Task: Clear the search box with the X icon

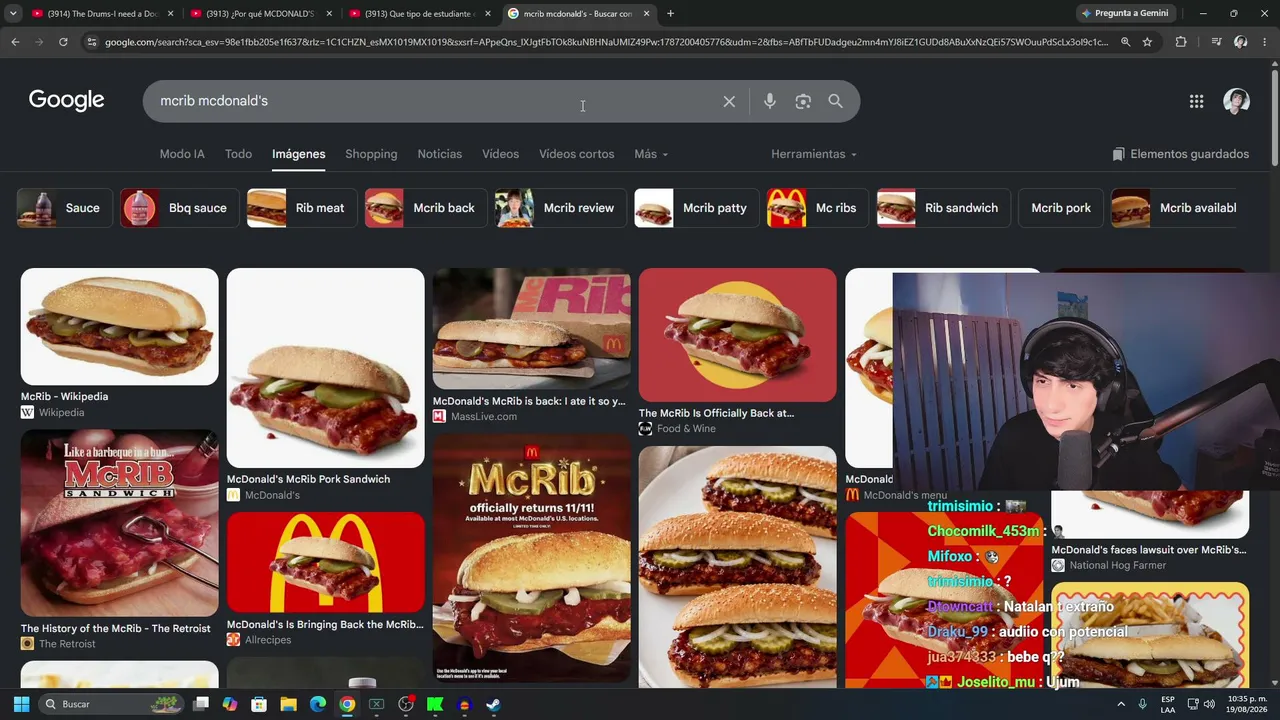Action: click(729, 101)
